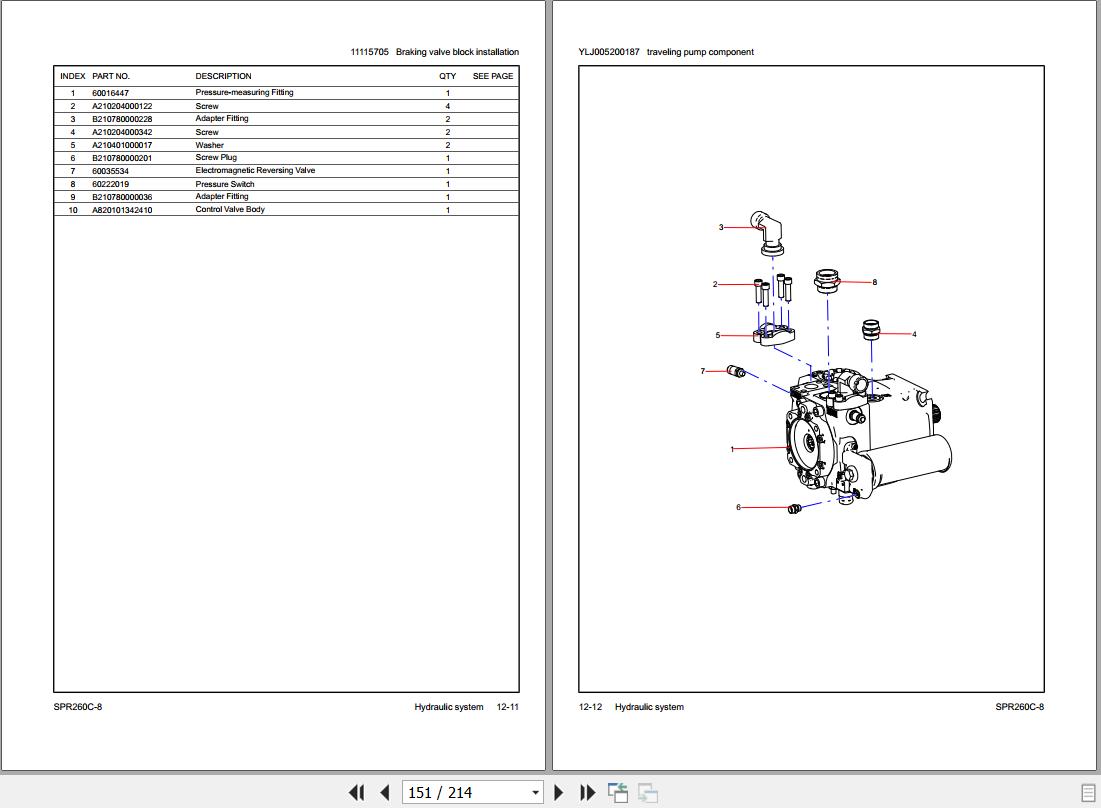Screen dimensions: 1101x808
Task: Click part number A820101342410
Action: [122, 210]
